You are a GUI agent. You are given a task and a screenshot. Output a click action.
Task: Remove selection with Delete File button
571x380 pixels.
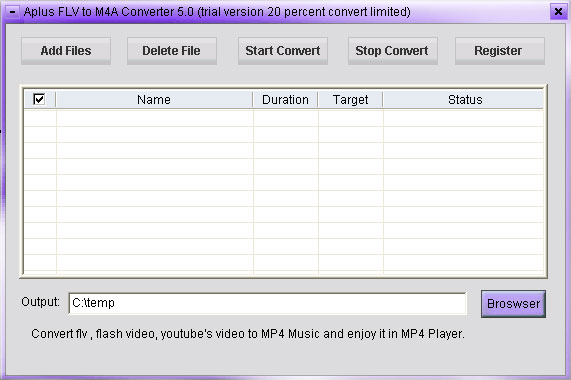tap(172, 51)
